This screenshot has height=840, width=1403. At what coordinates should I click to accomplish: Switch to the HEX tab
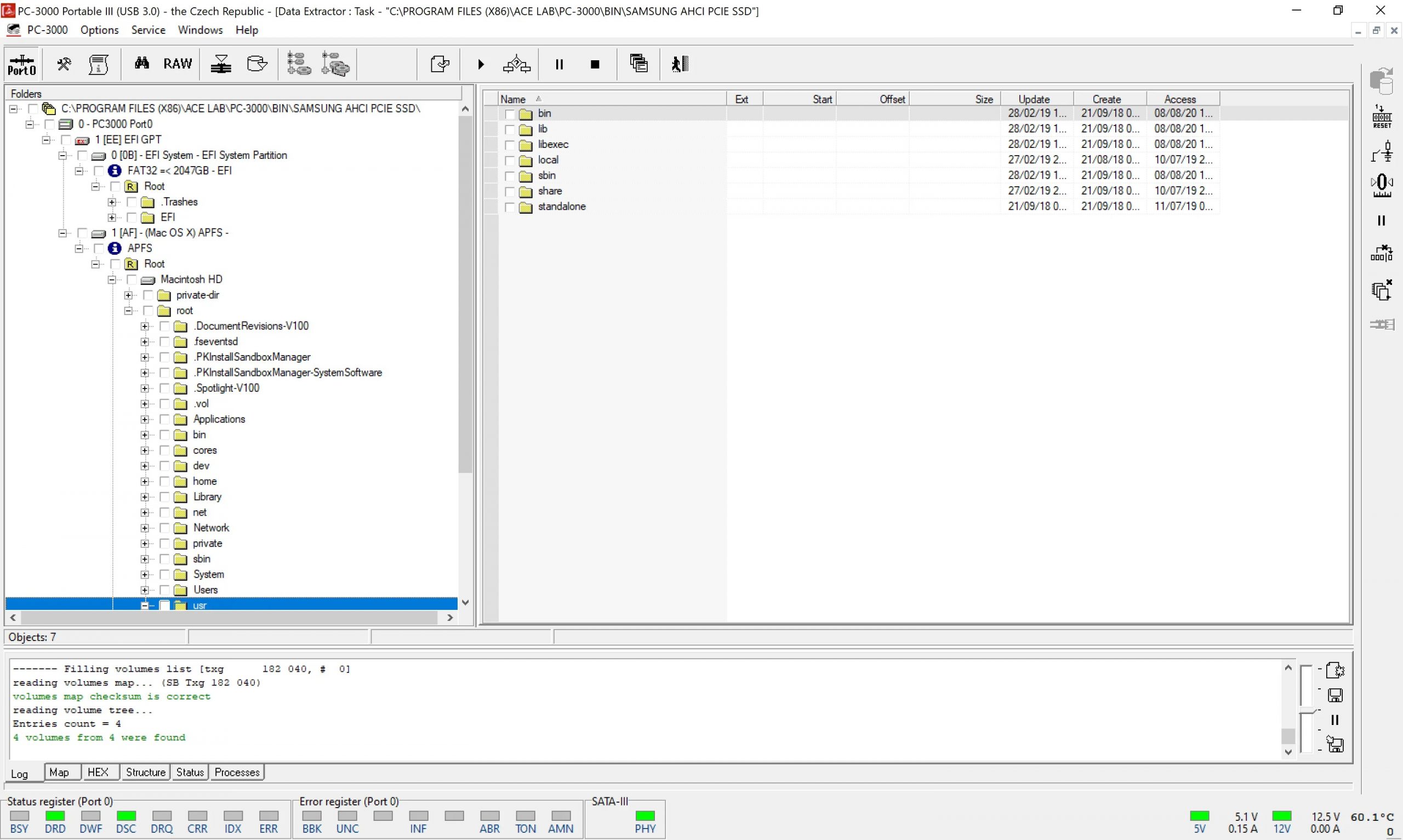98,772
